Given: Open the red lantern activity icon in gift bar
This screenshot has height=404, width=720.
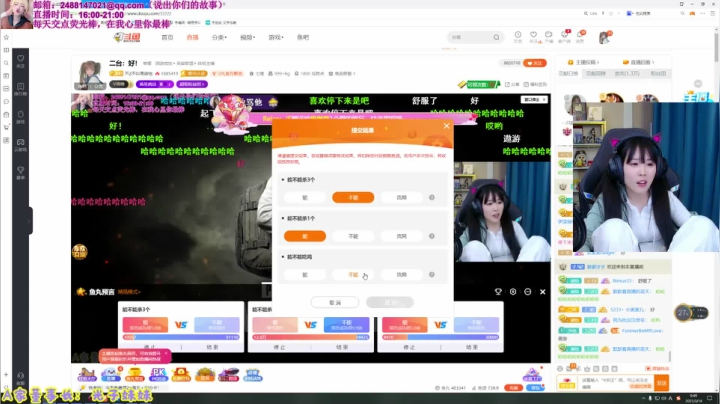Looking at the screenshot, I should pos(180,375).
